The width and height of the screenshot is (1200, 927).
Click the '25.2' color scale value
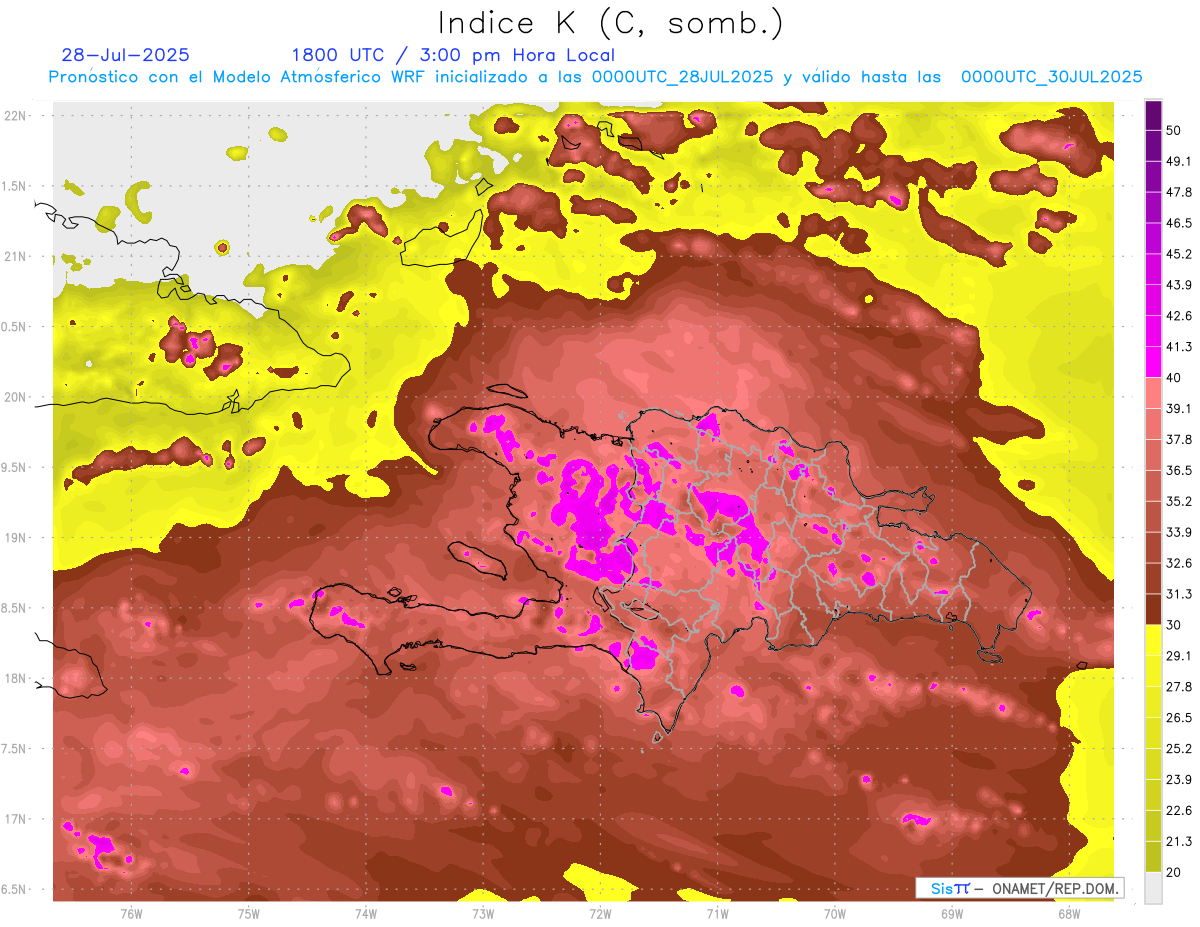pos(1179,749)
